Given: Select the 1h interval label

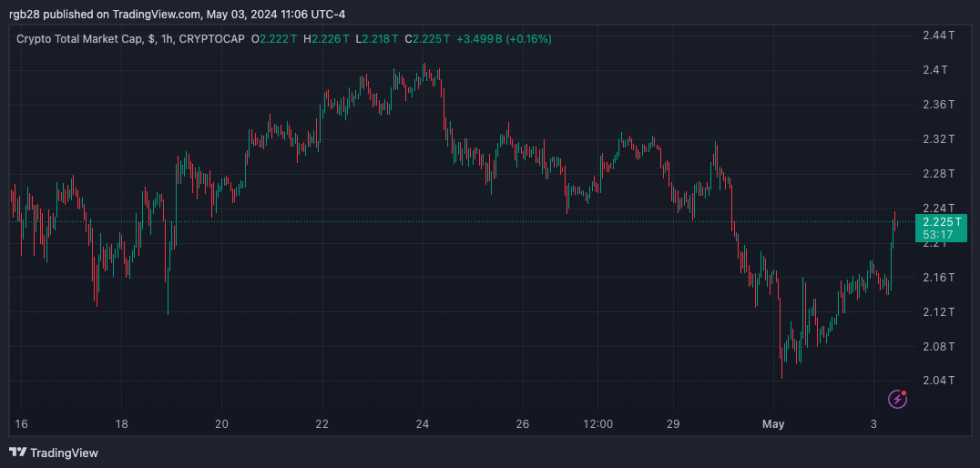Looking at the screenshot, I should (x=168, y=39).
